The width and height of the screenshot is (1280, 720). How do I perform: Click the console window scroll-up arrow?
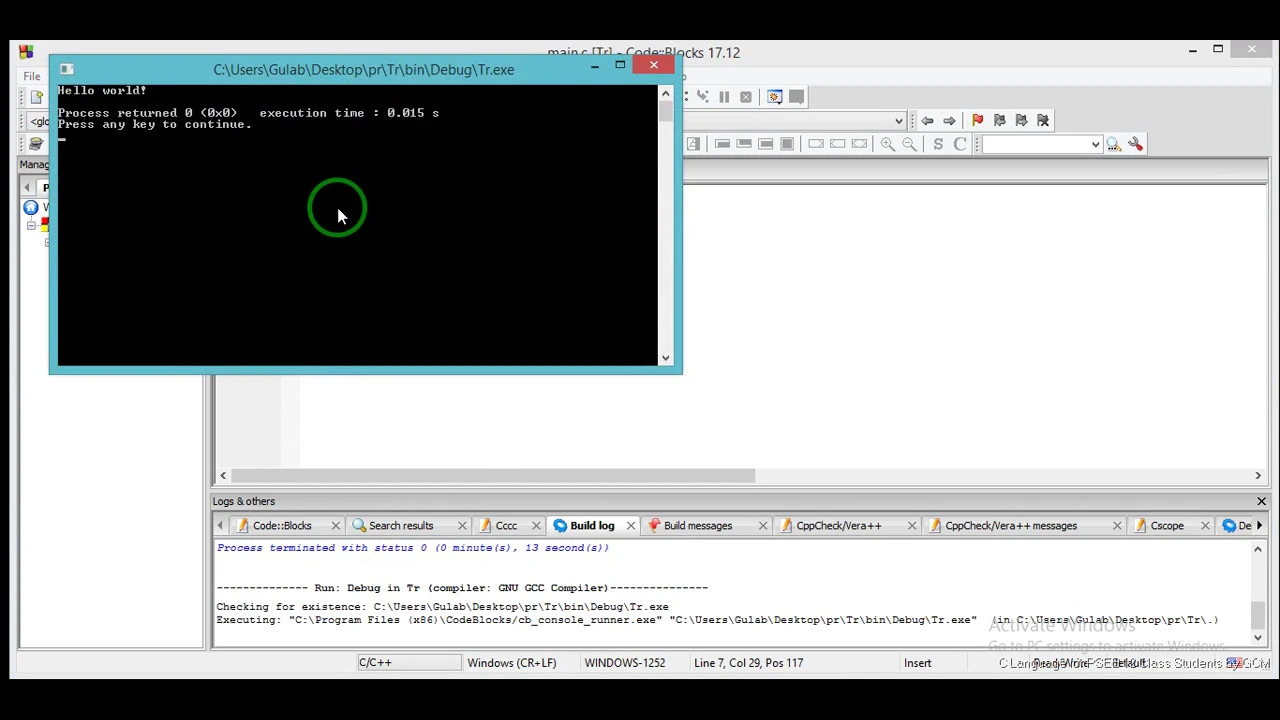(665, 93)
